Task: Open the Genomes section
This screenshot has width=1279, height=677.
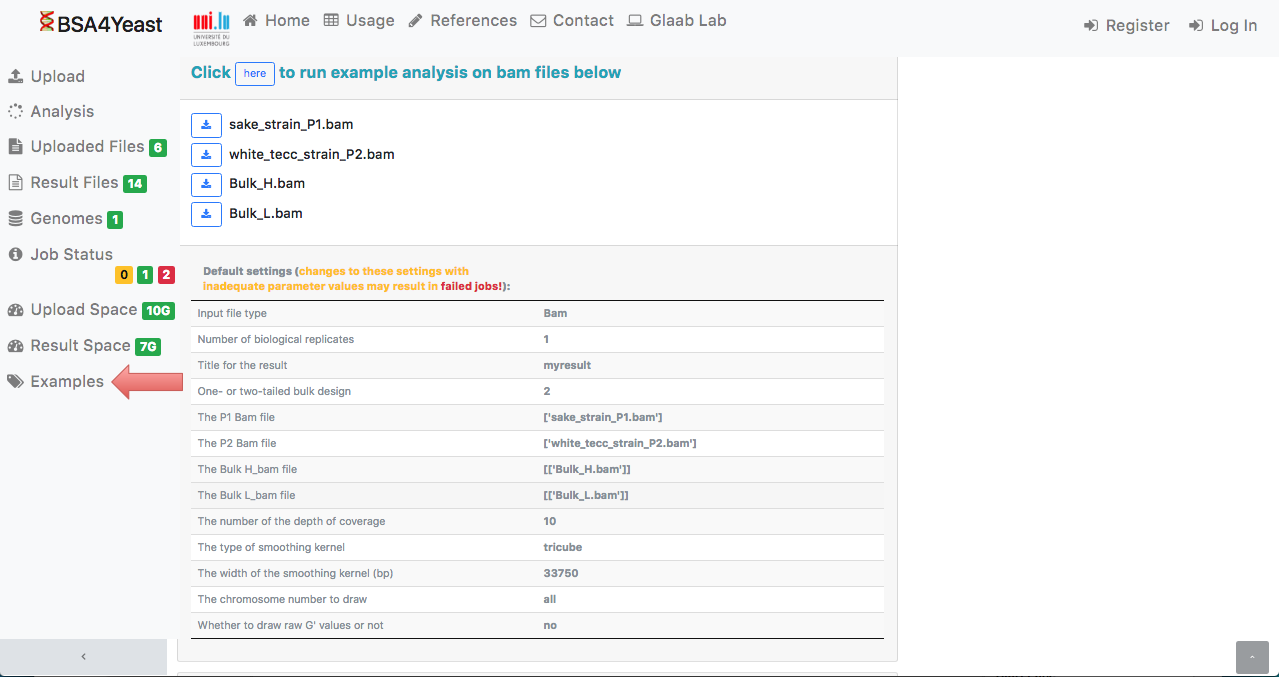Action: [66, 219]
